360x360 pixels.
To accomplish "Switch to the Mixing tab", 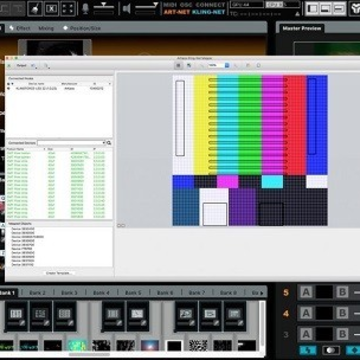I will point(46,28).
